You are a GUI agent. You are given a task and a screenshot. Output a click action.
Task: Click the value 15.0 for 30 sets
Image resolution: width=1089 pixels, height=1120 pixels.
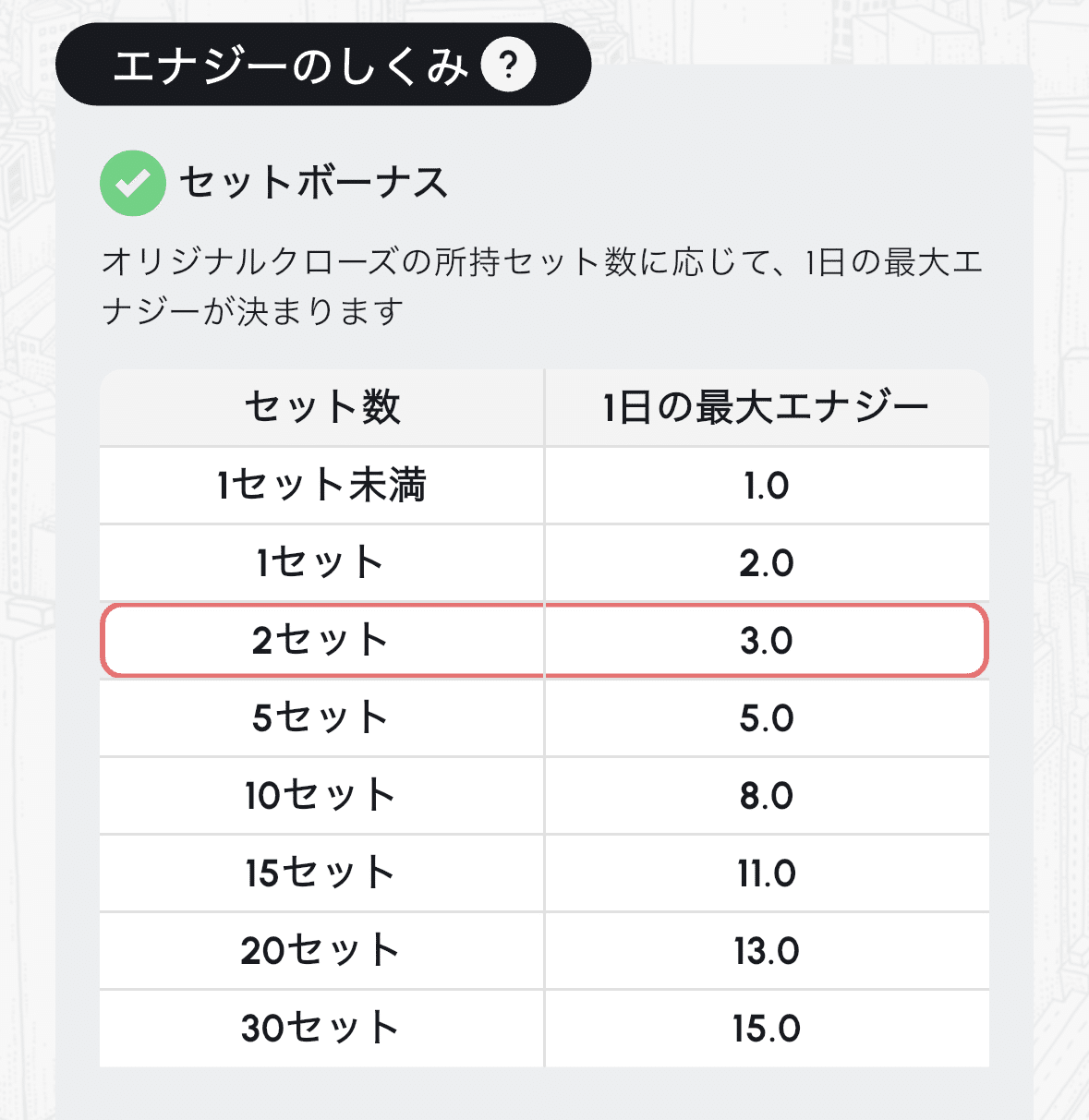tap(767, 1025)
